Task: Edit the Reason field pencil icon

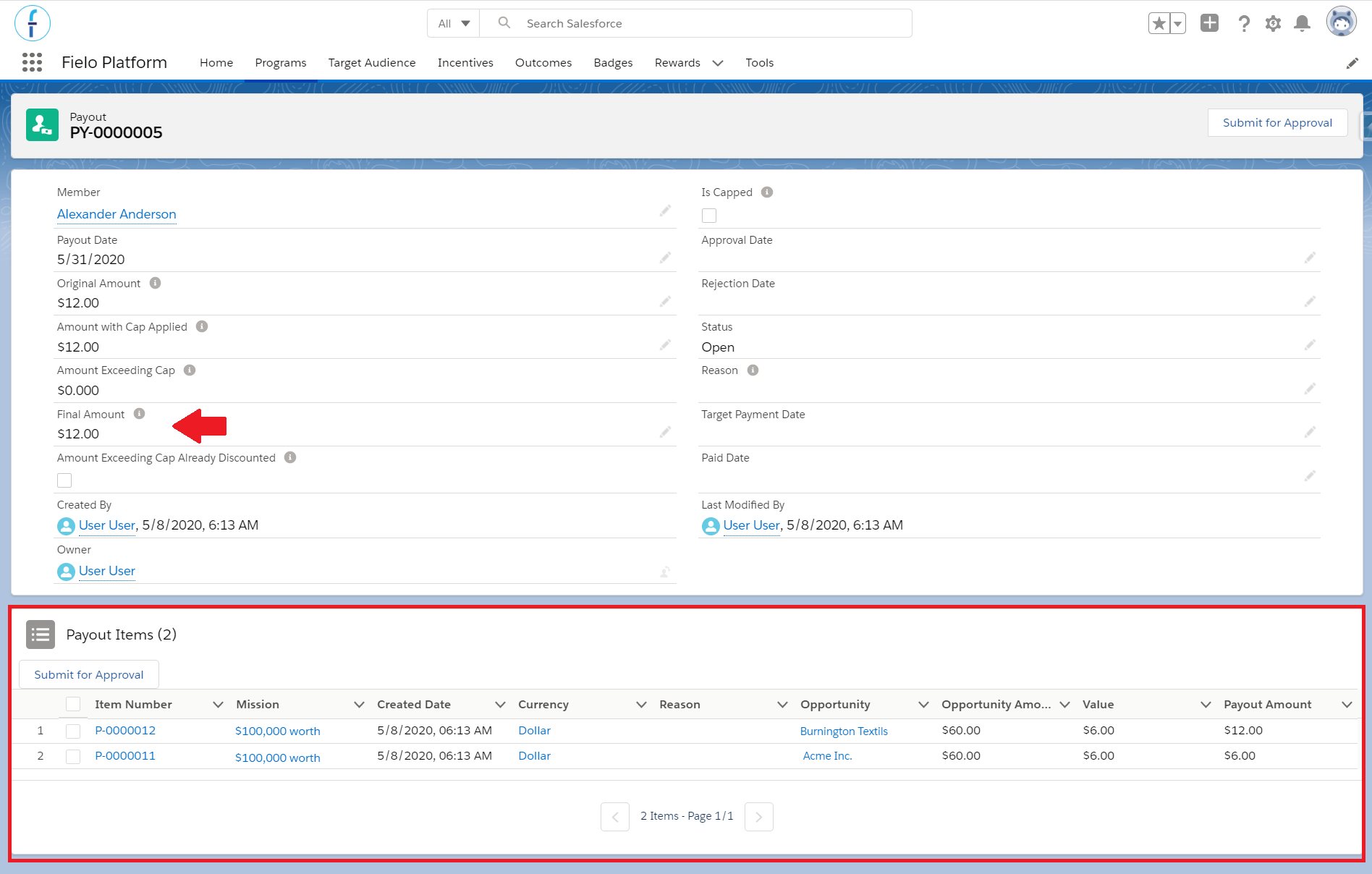Action: pos(1310,389)
